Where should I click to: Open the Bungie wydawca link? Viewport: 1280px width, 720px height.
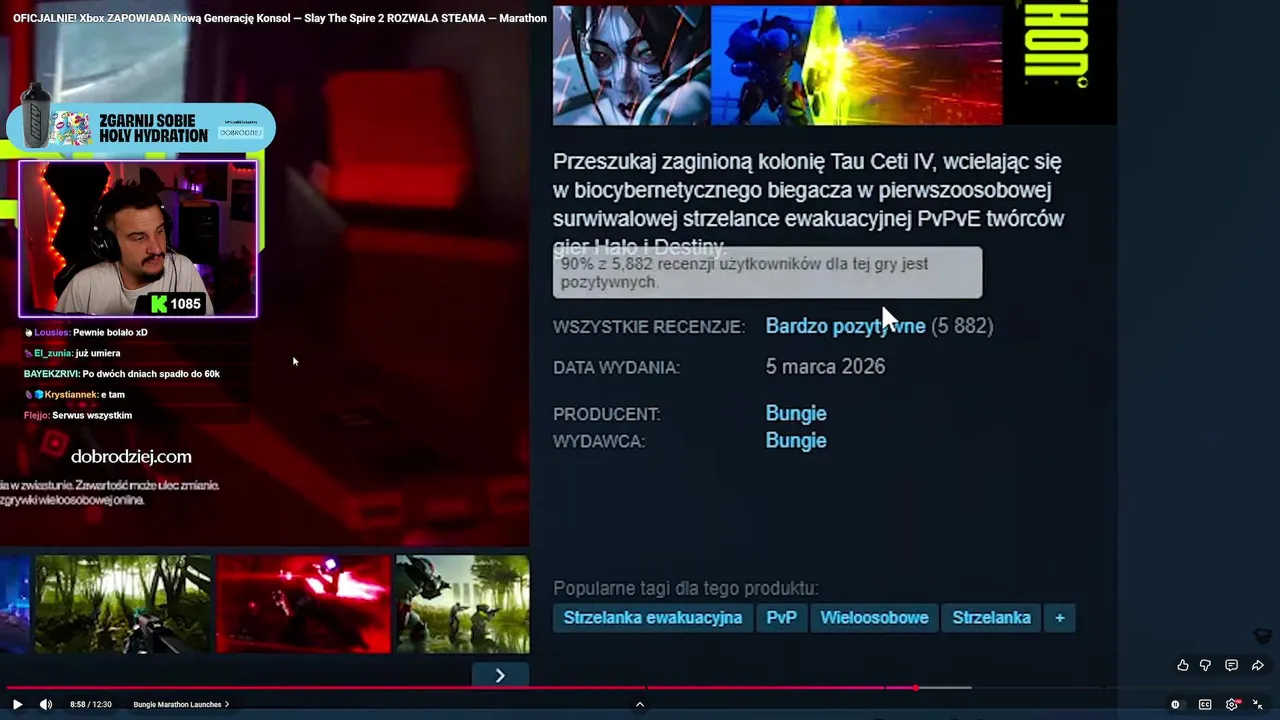click(x=796, y=440)
